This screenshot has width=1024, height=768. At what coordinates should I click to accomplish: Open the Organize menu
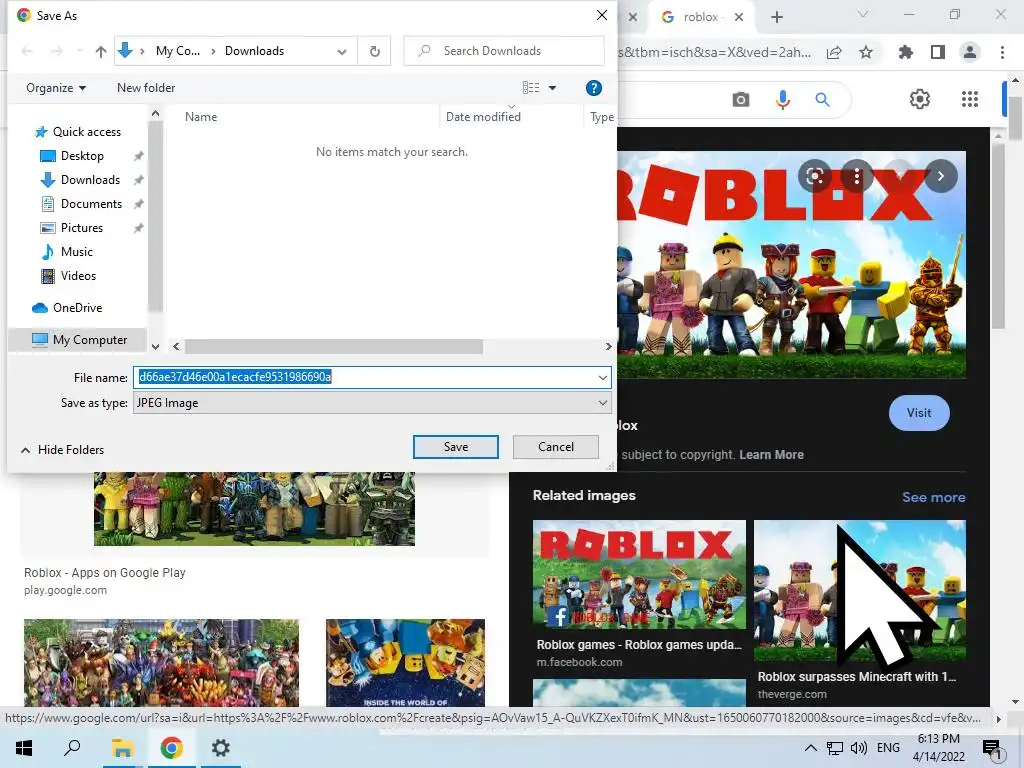(56, 88)
